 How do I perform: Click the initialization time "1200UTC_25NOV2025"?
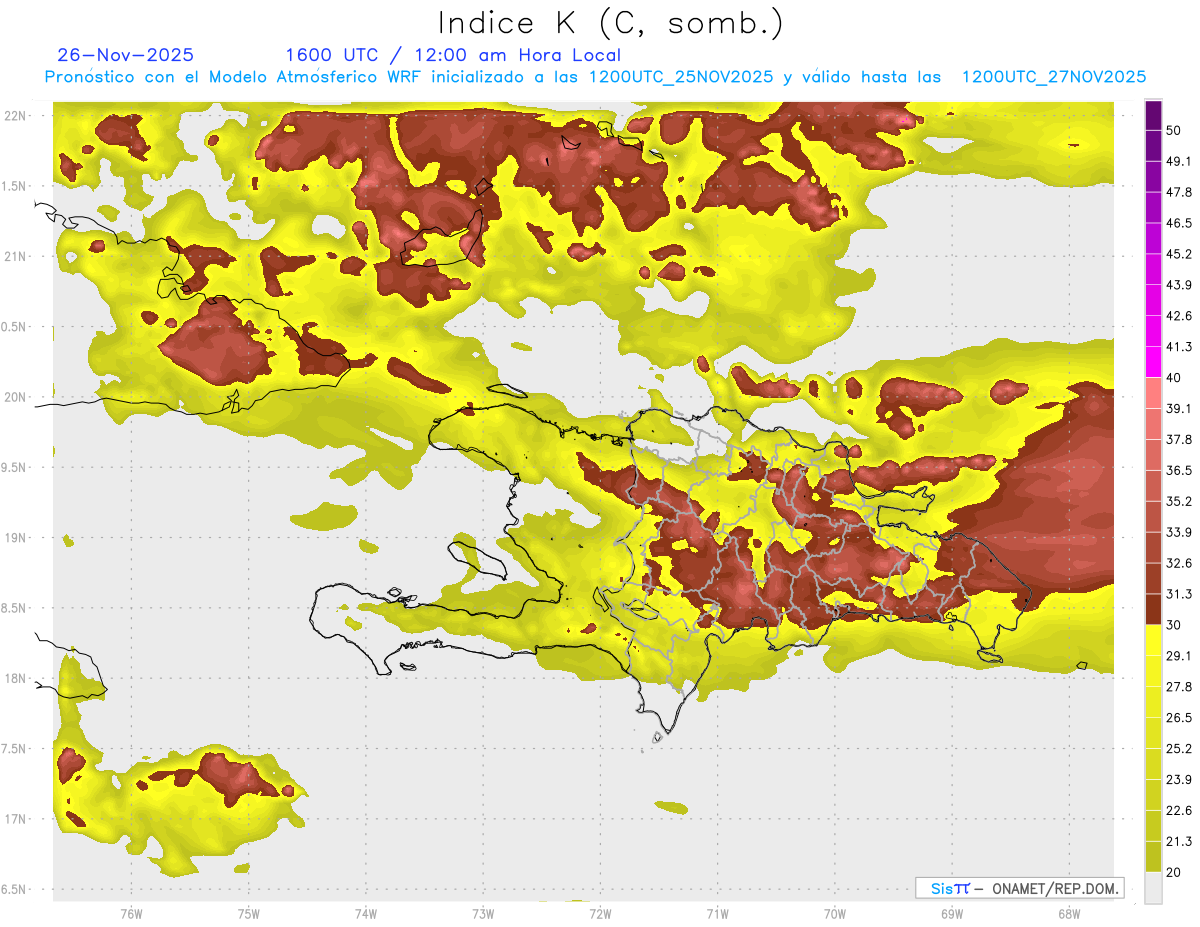(x=680, y=77)
